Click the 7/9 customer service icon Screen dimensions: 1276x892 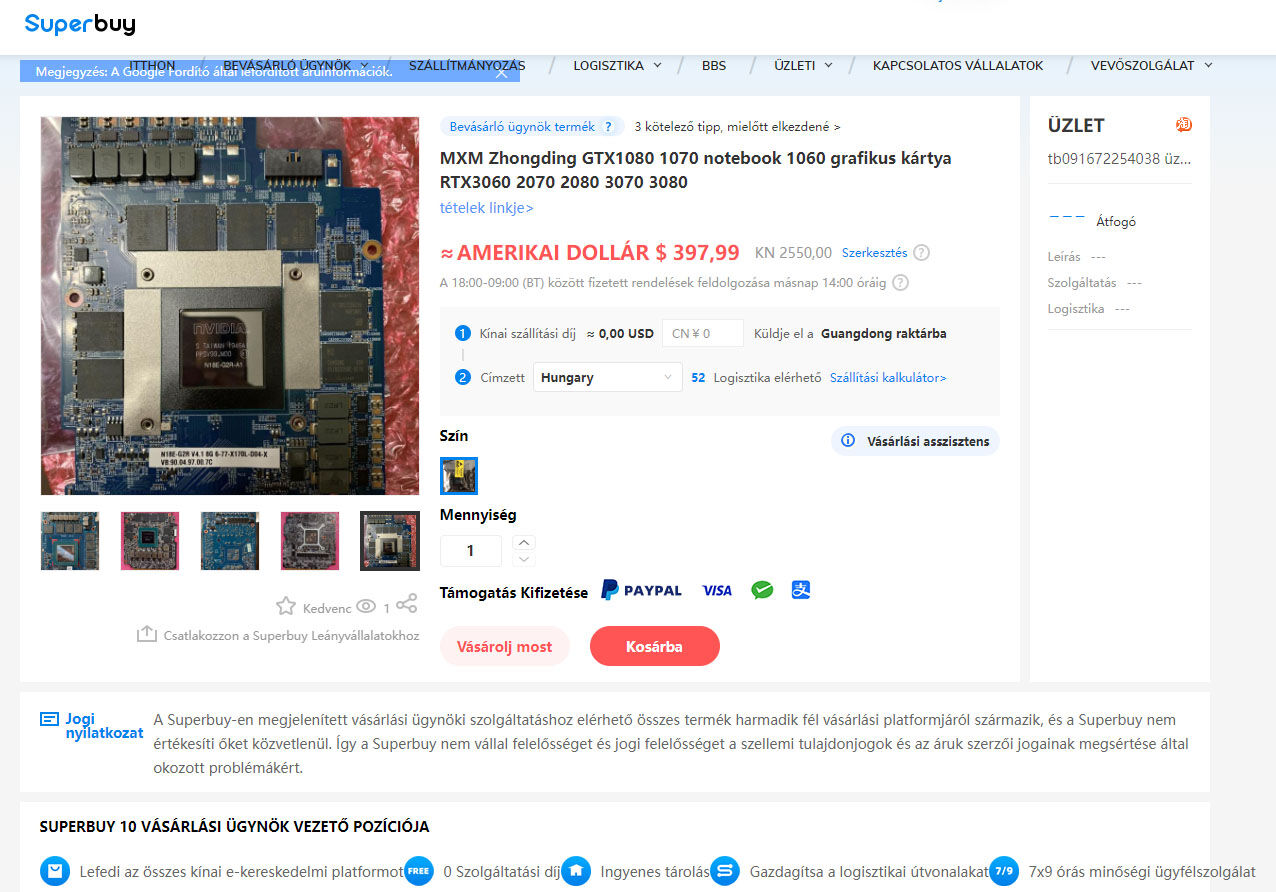tap(1004, 871)
